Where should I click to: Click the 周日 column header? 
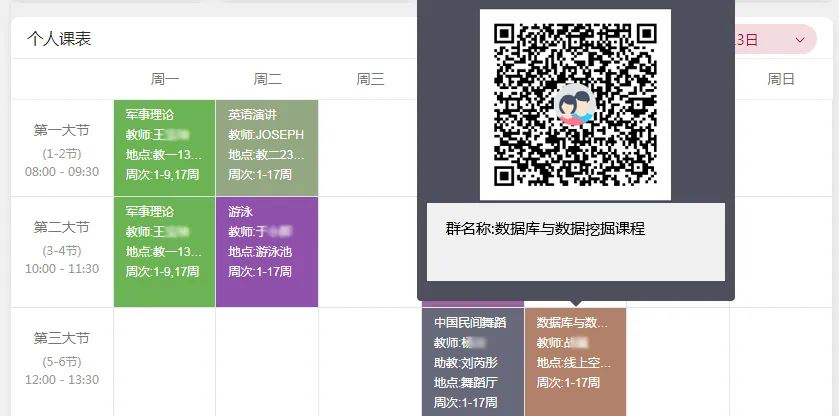(780, 79)
